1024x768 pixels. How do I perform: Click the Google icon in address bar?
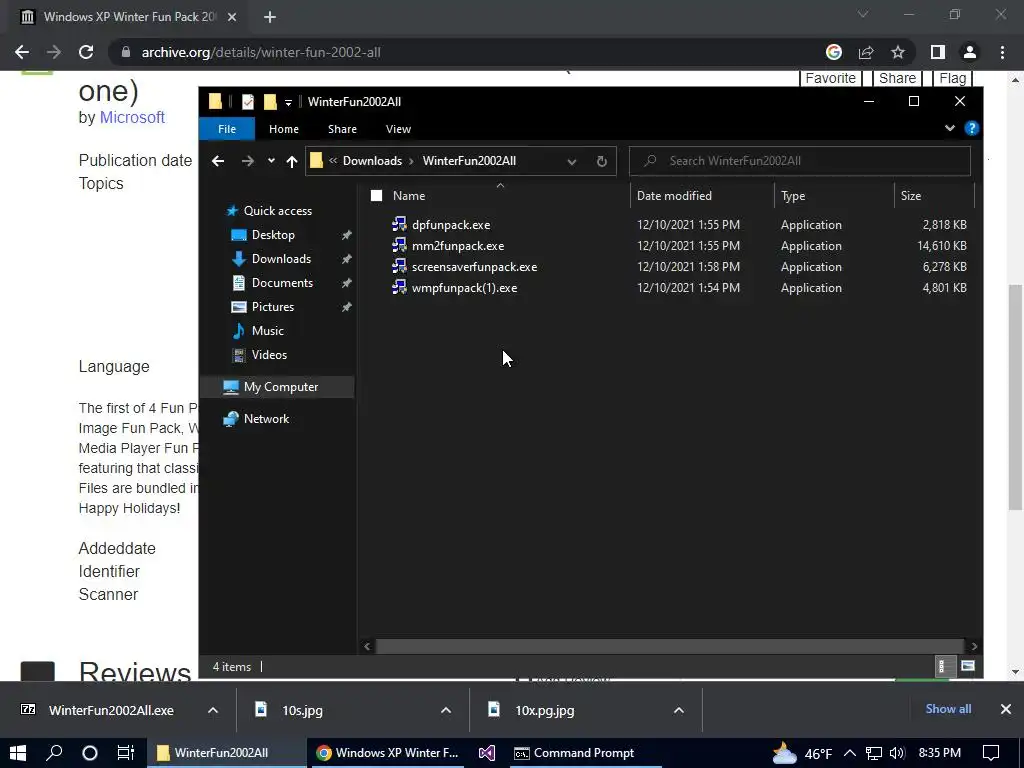[834, 52]
